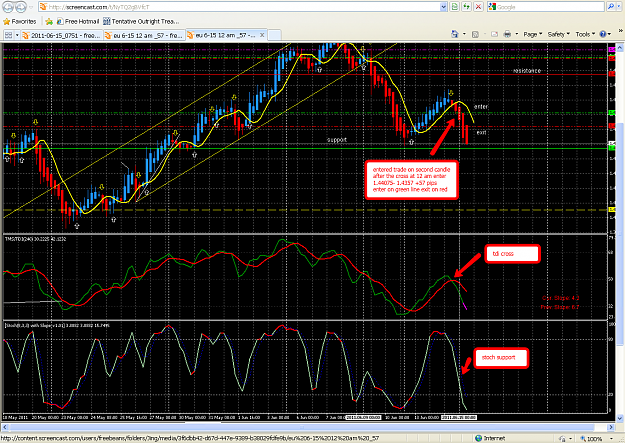Expand the address bar history dropdown
625x443 pixels.
click(443, 7)
